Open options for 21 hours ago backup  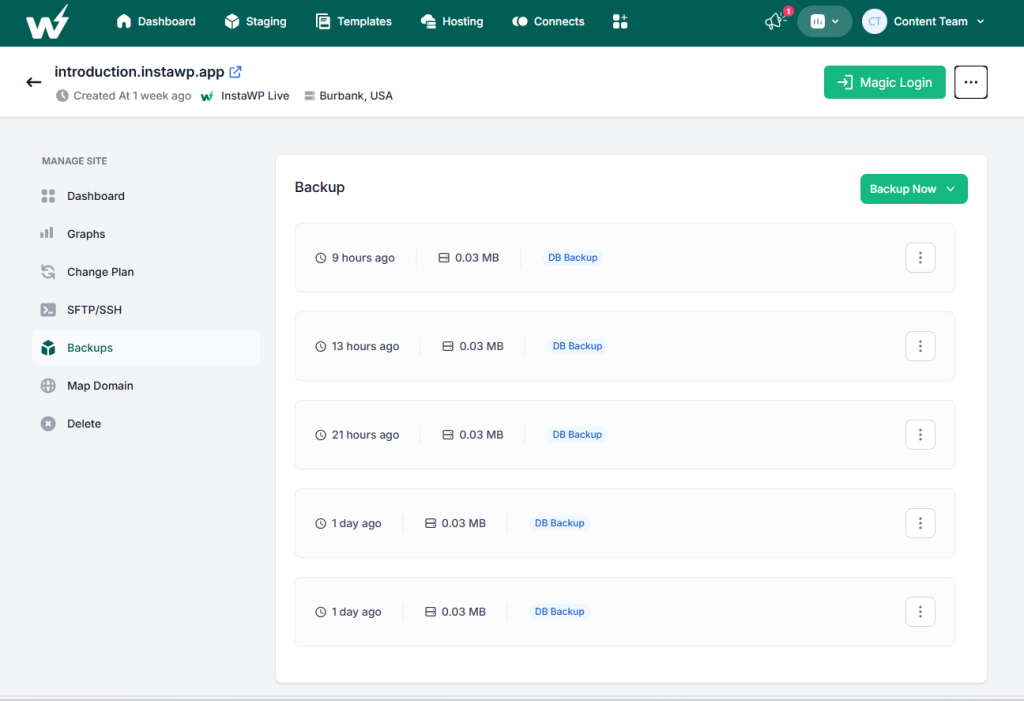pyautogui.click(x=920, y=434)
